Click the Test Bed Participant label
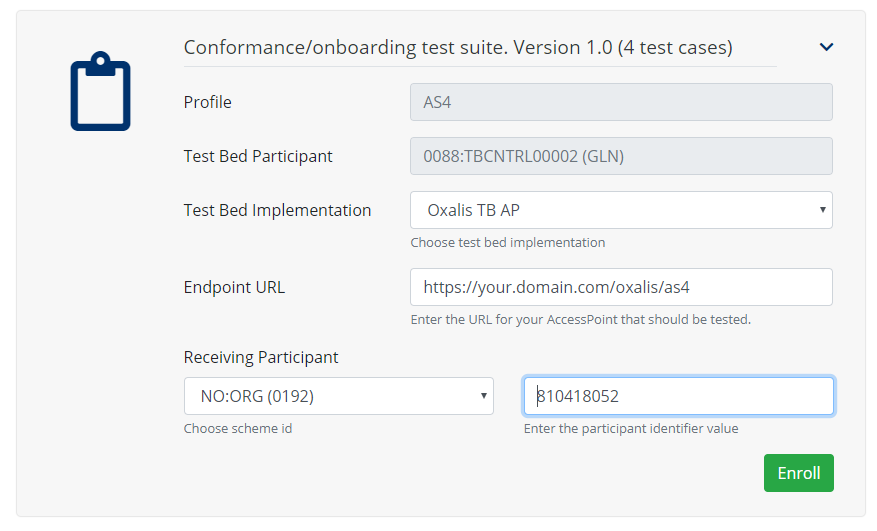The height and width of the screenshot is (531, 877). 258,156
